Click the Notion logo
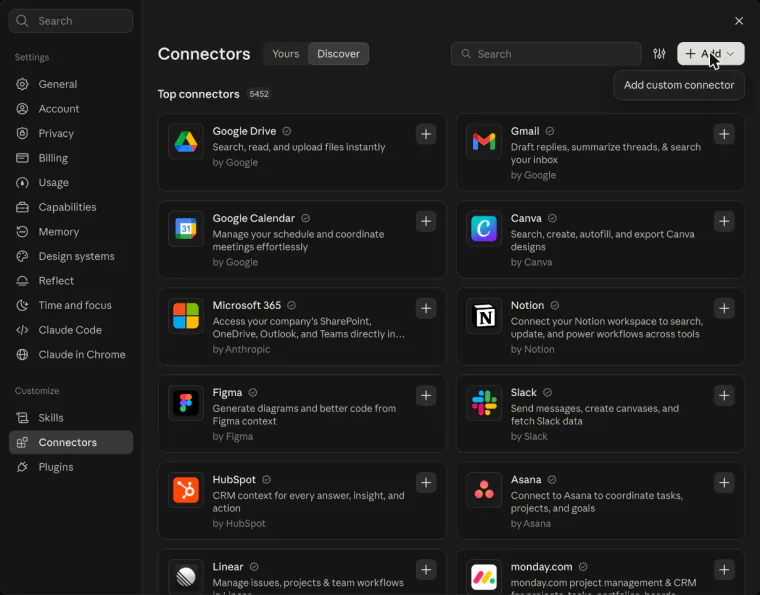 click(x=484, y=316)
